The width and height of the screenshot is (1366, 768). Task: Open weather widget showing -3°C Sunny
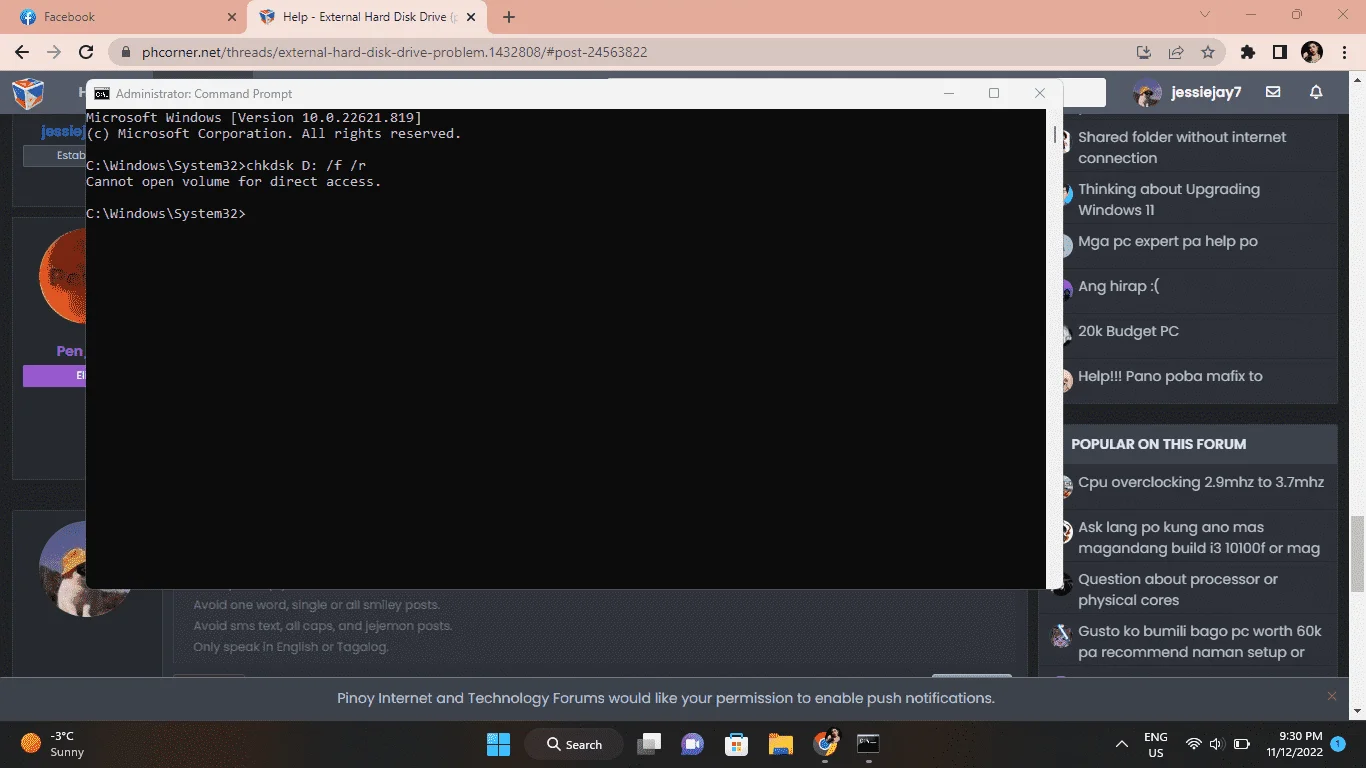pos(55,744)
